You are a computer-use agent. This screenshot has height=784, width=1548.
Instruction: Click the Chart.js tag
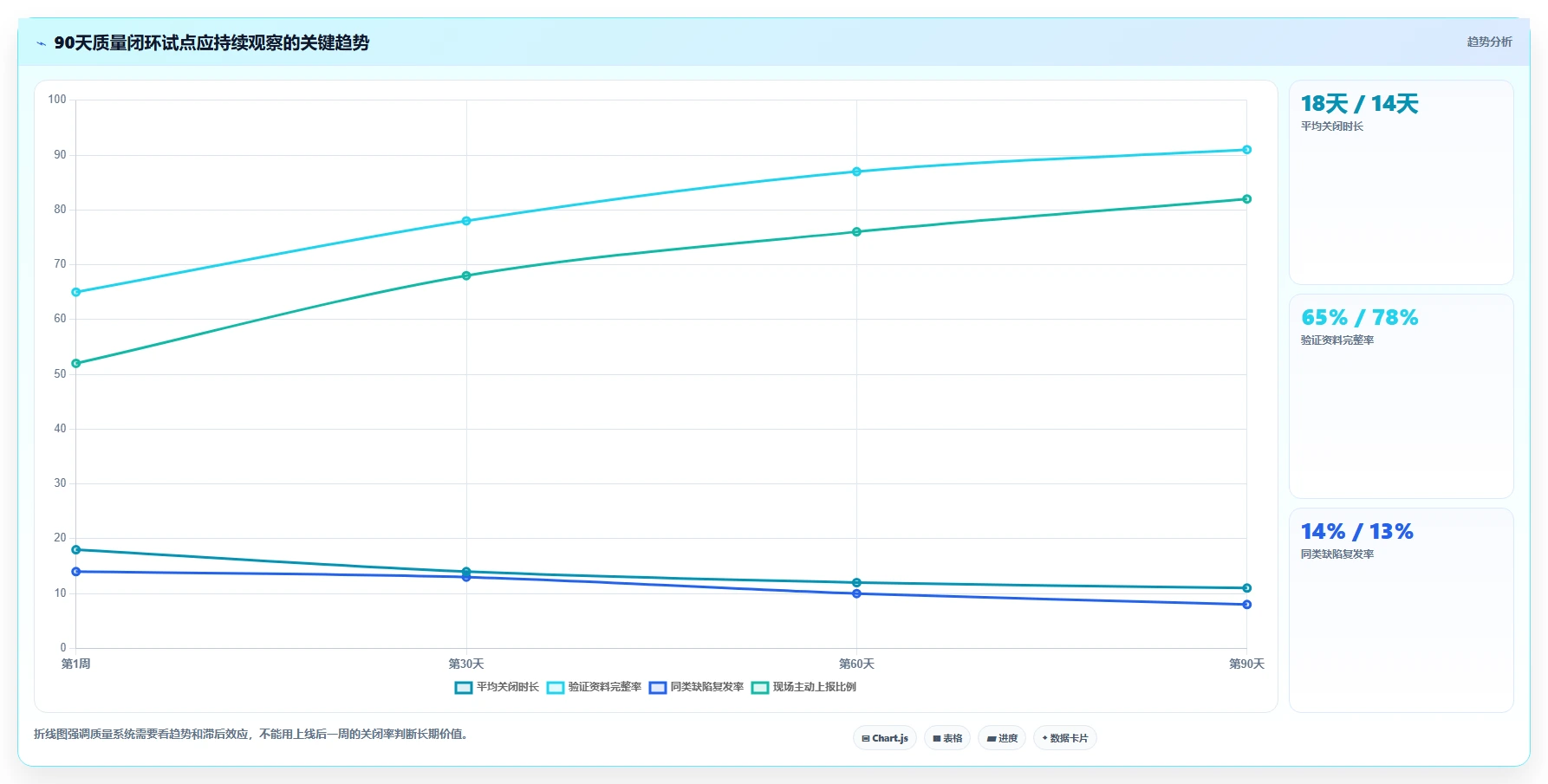(x=885, y=738)
